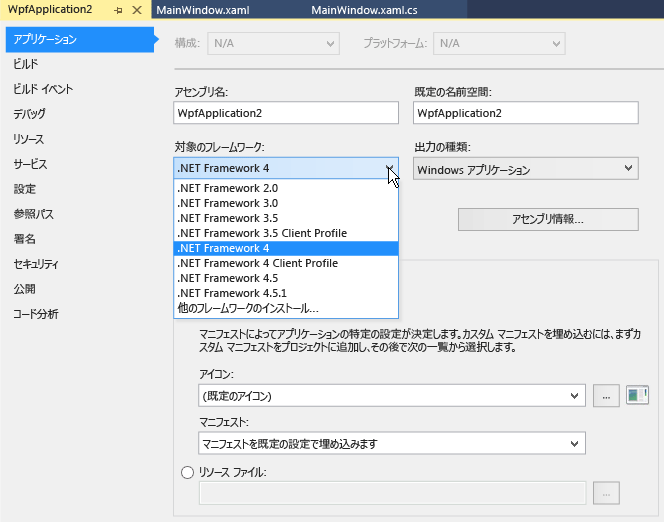
Task: Open the コード分析 side tab
Action: coord(36,314)
